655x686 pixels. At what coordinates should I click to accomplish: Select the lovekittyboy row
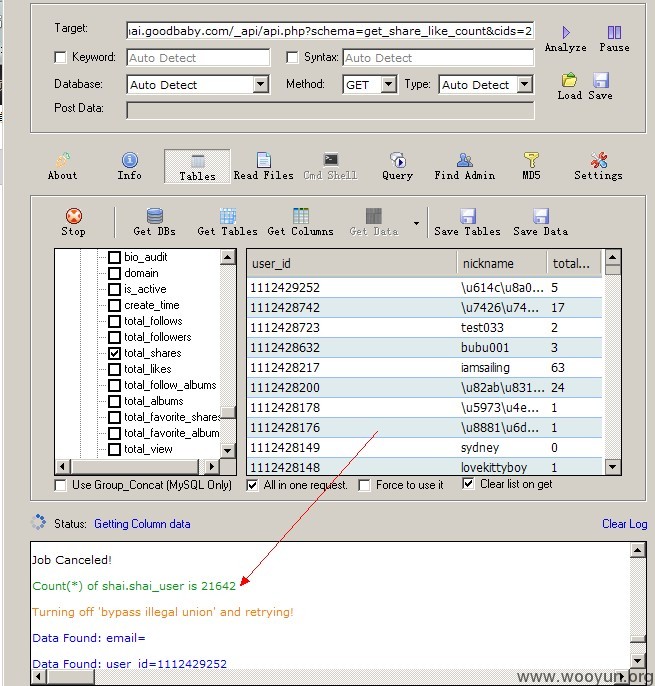(x=424, y=467)
